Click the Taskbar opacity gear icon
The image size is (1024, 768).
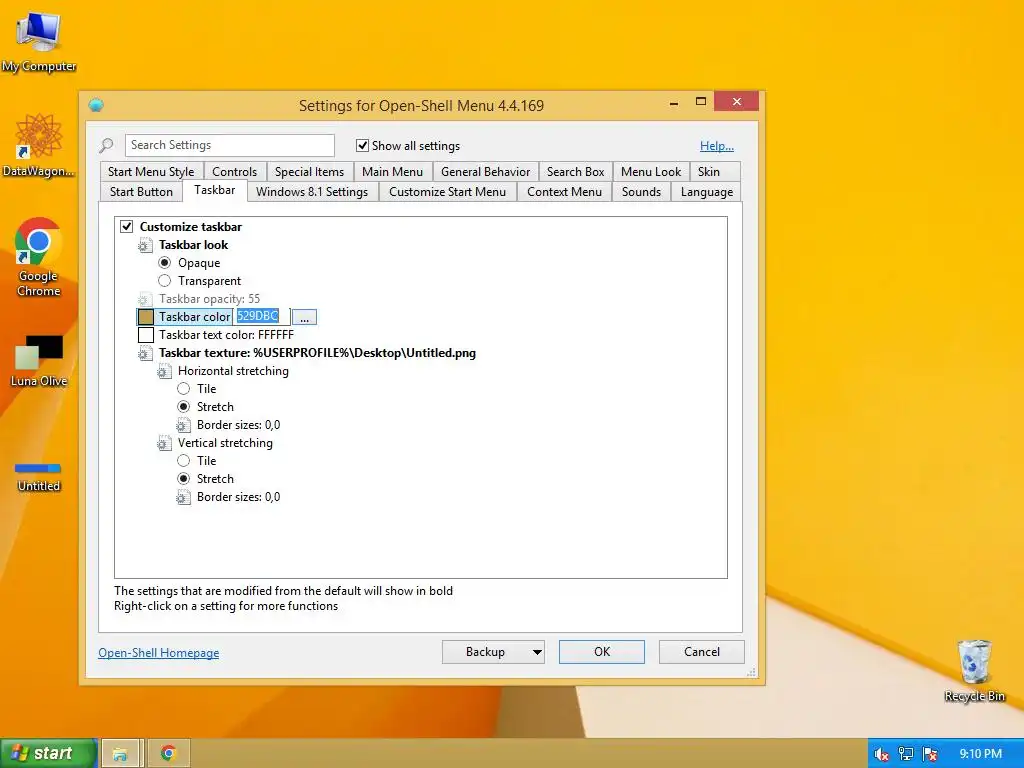145,299
